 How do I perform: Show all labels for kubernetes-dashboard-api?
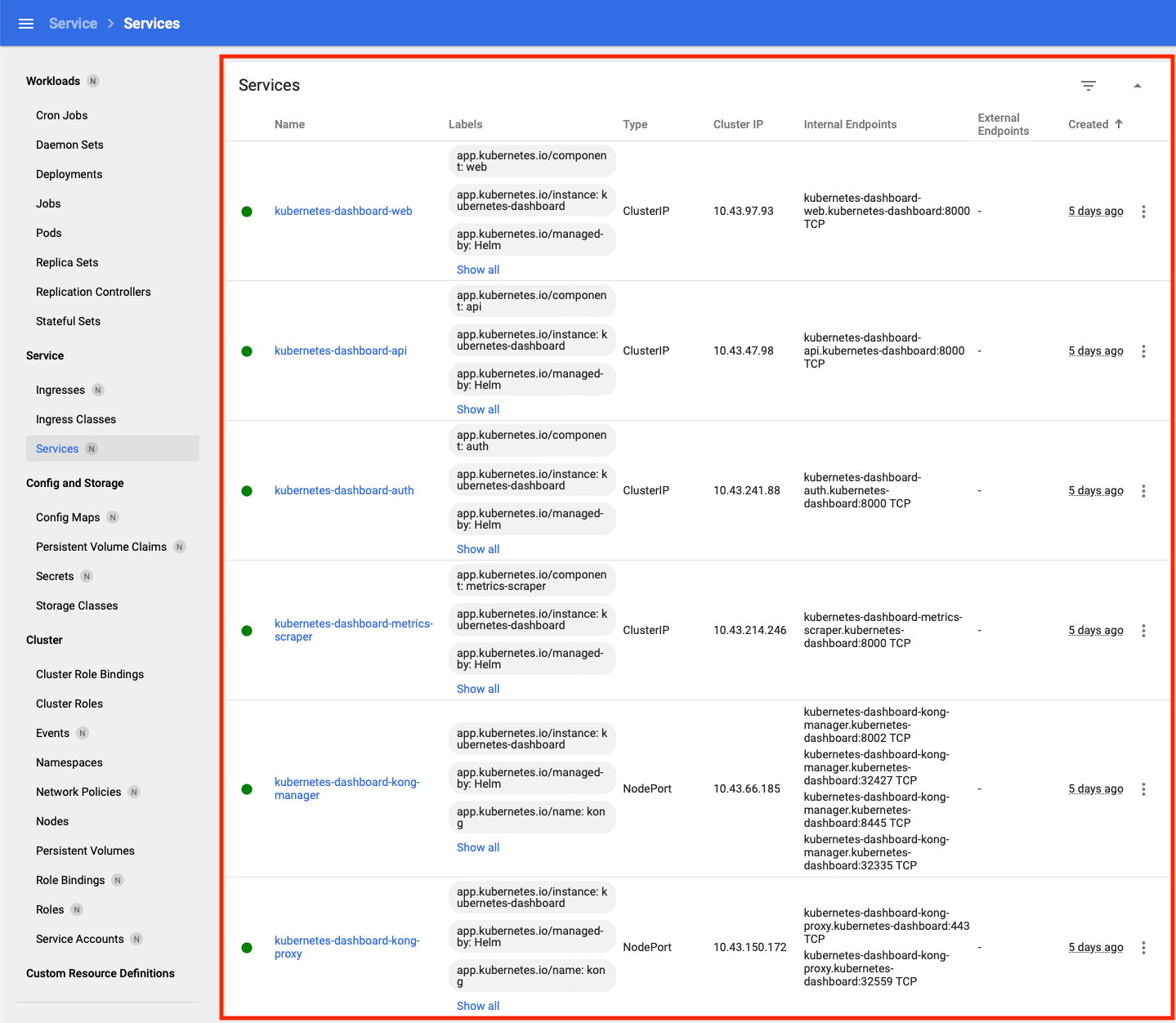pyautogui.click(x=478, y=409)
